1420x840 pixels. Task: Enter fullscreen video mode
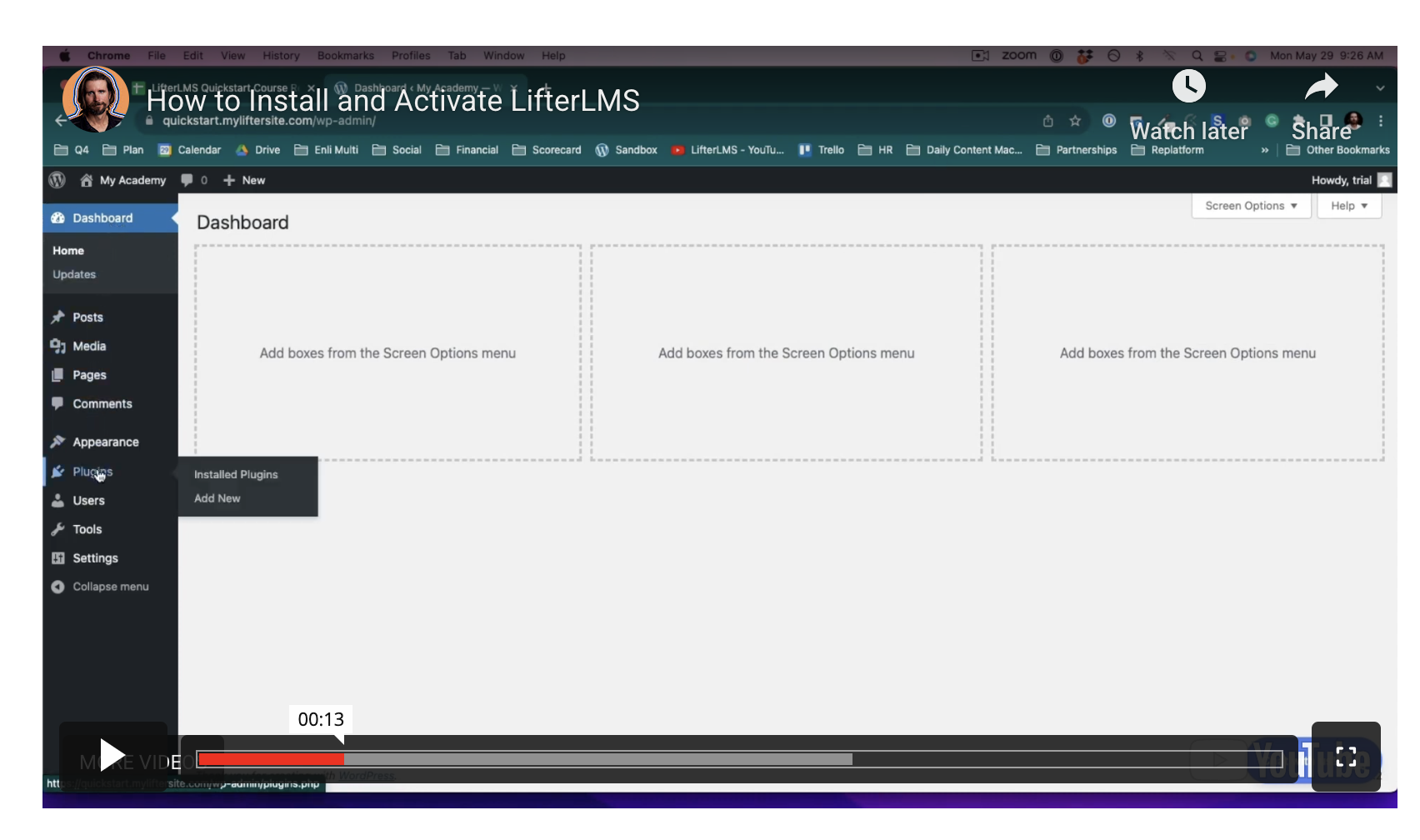[x=1345, y=757]
